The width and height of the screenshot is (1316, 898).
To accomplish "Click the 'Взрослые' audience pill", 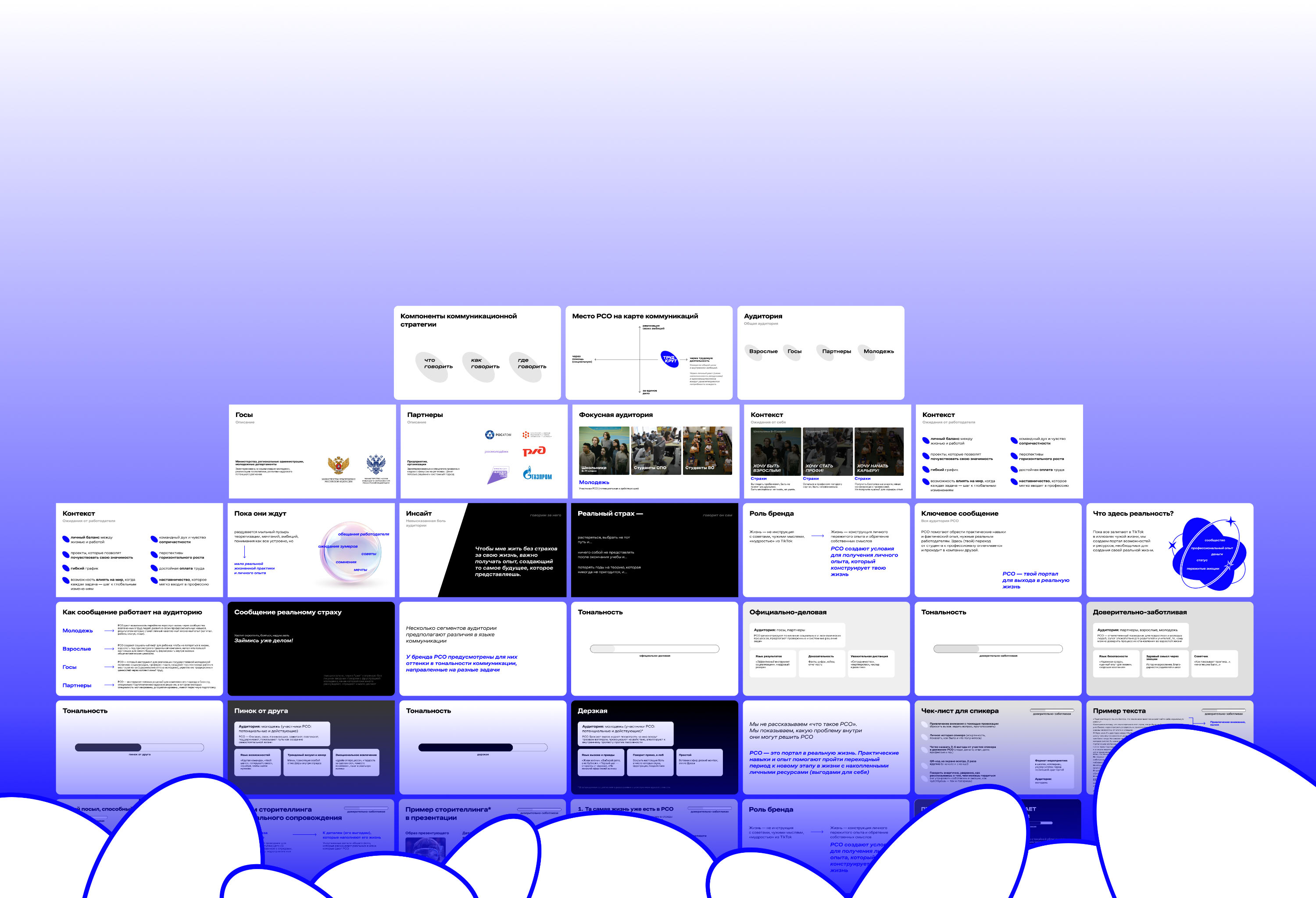I will pyautogui.click(x=763, y=351).
